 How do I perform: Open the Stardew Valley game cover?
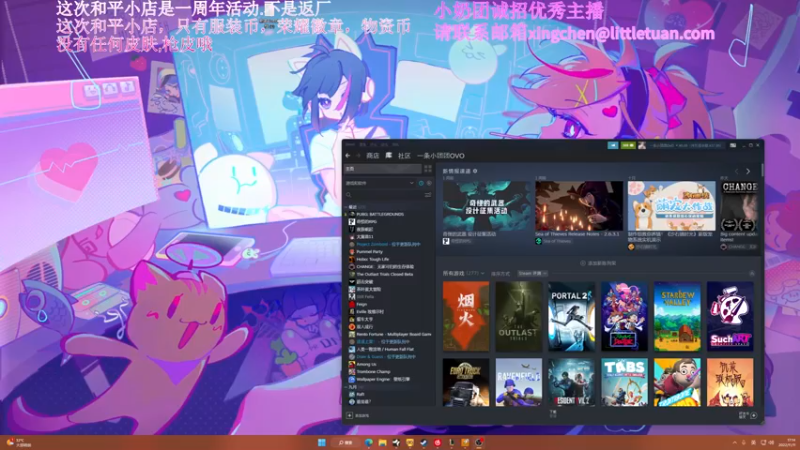click(677, 316)
